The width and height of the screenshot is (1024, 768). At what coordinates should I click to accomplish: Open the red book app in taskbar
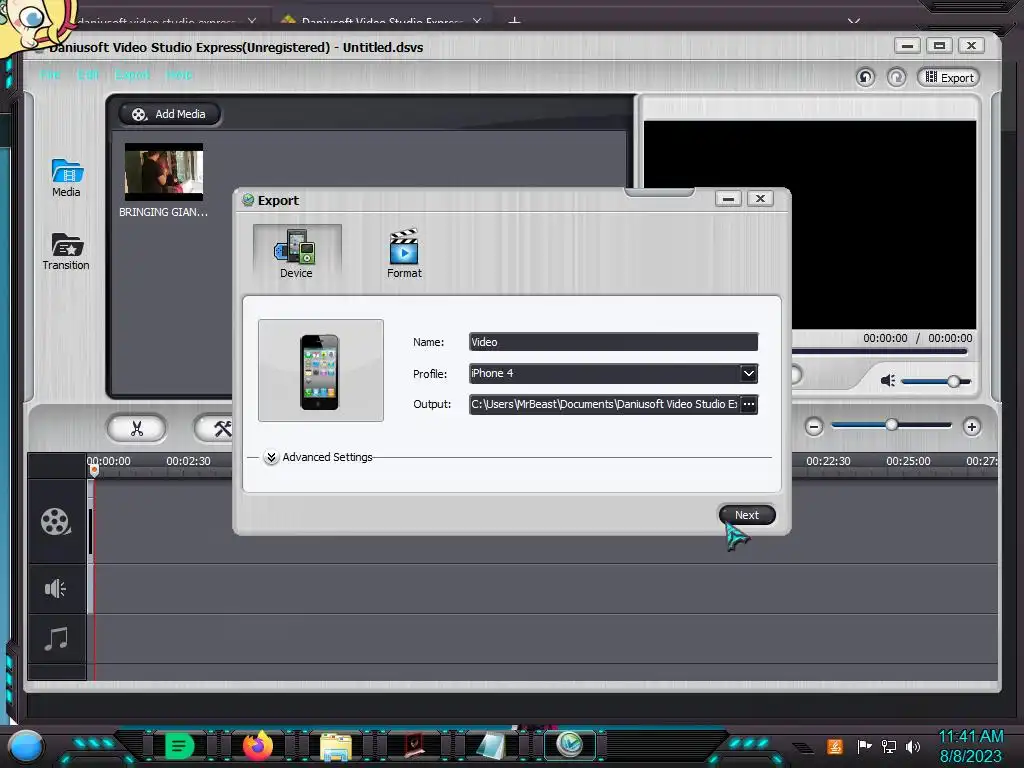click(x=414, y=745)
